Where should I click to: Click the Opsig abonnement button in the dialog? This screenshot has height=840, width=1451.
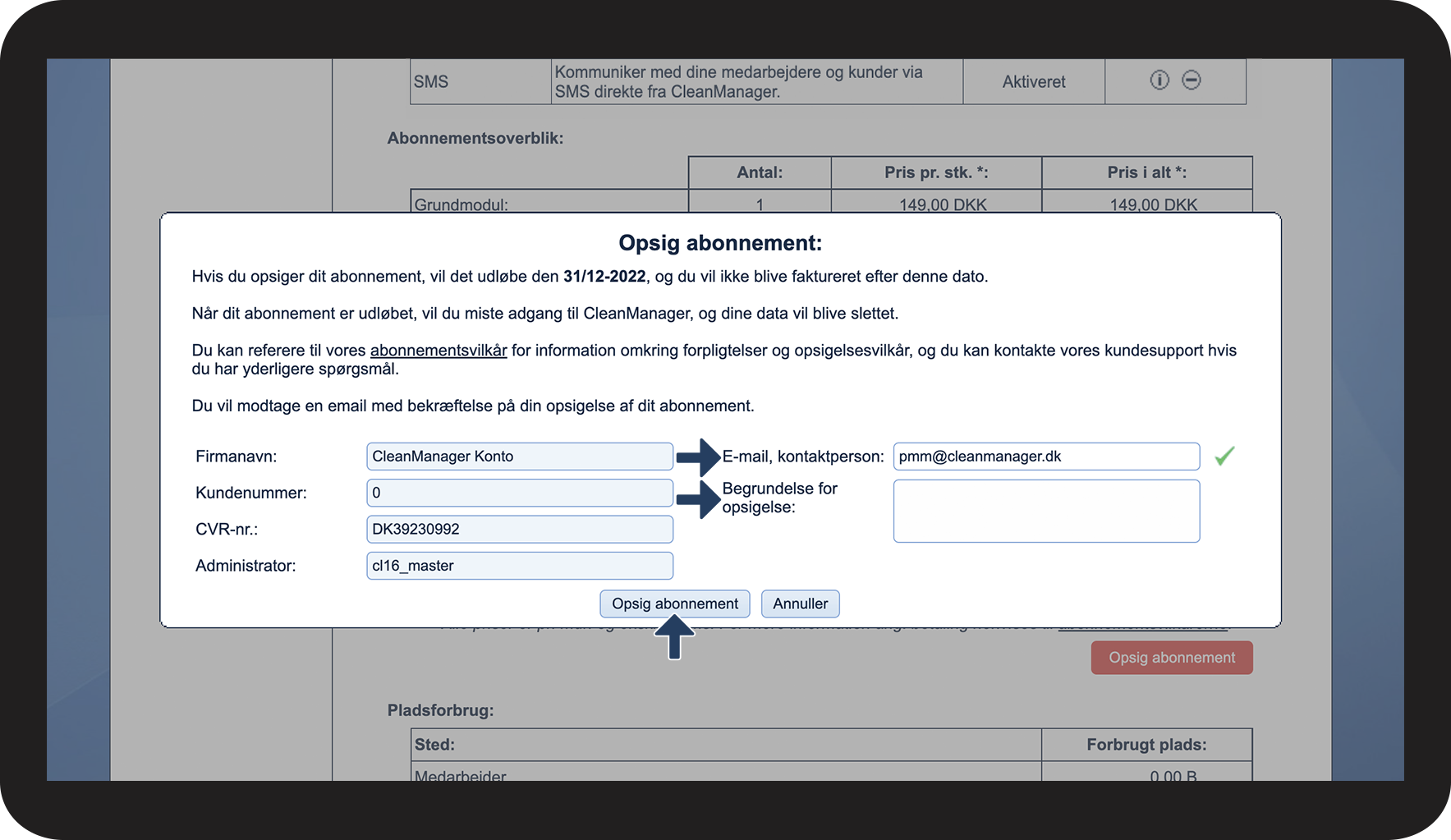[x=674, y=604]
